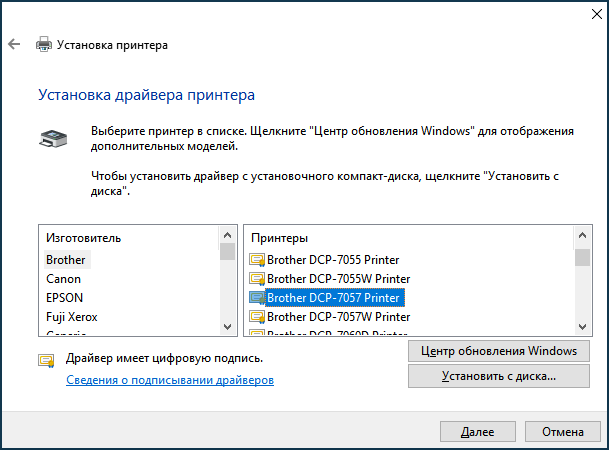Click the certificate icon next to Brother DCP-7055W Printer

click(x=257, y=279)
